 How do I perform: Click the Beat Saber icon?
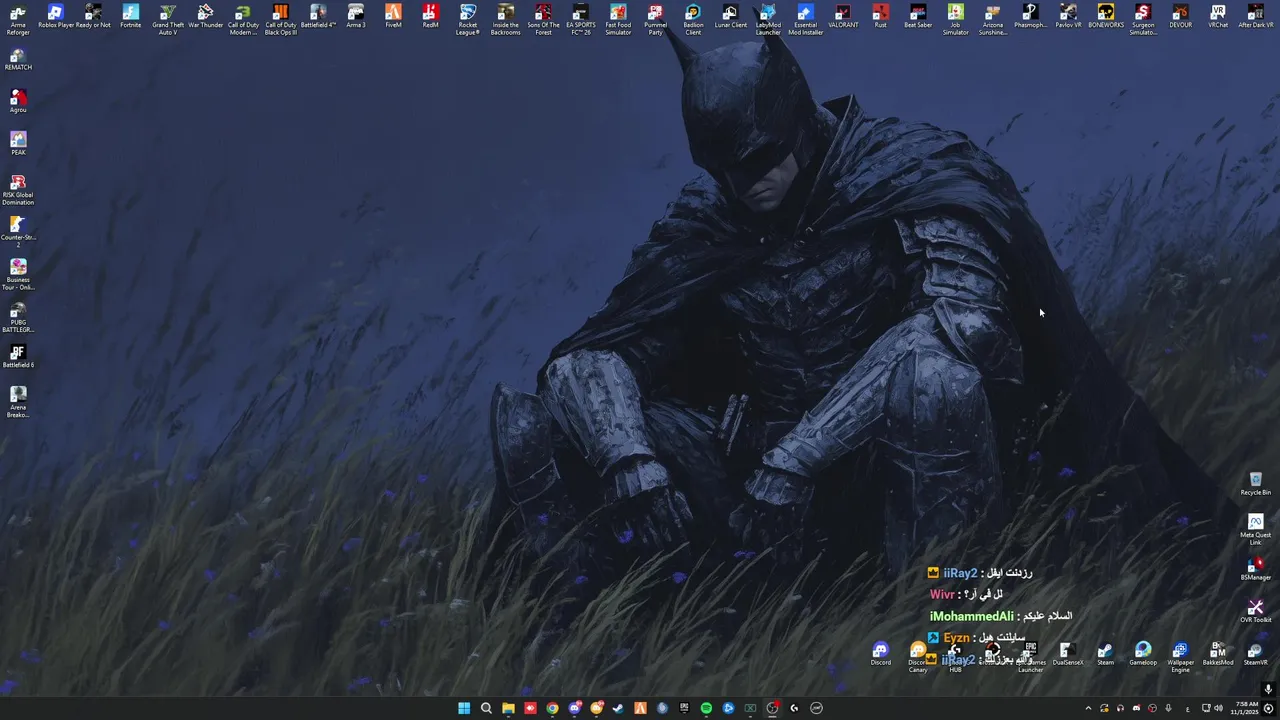(x=918, y=16)
